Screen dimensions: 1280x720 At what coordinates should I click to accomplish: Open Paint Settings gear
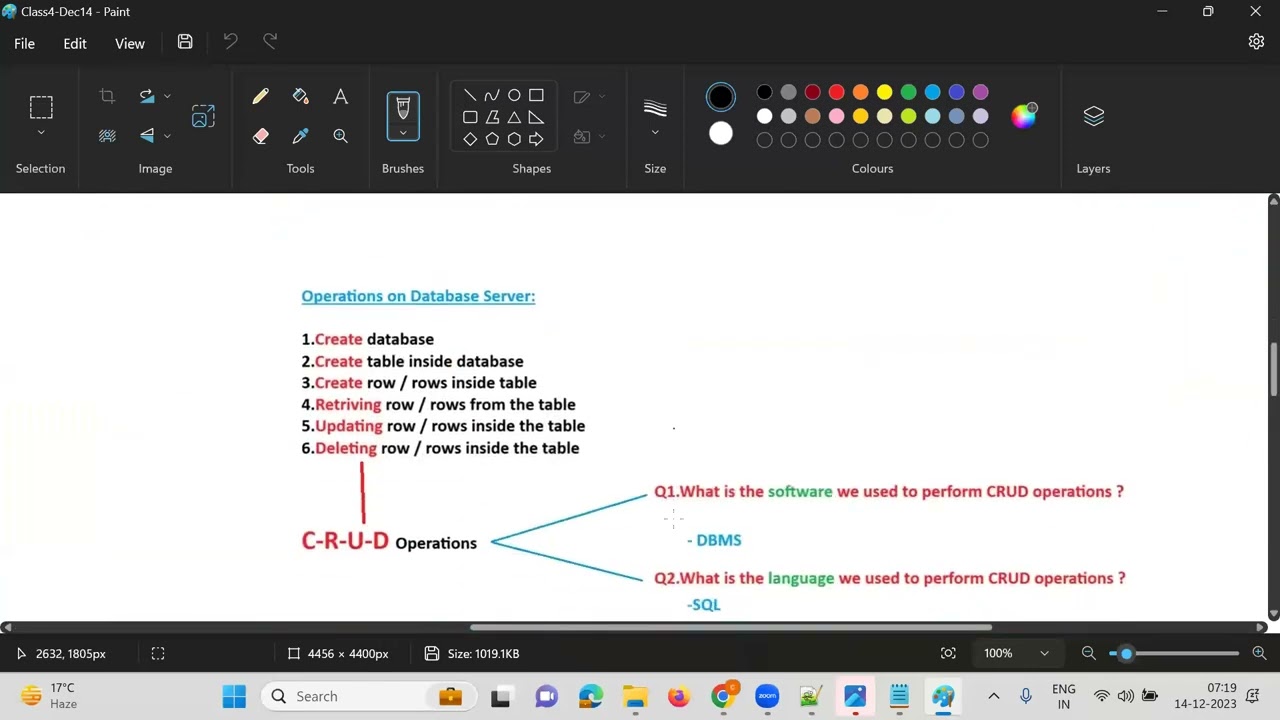click(1256, 42)
